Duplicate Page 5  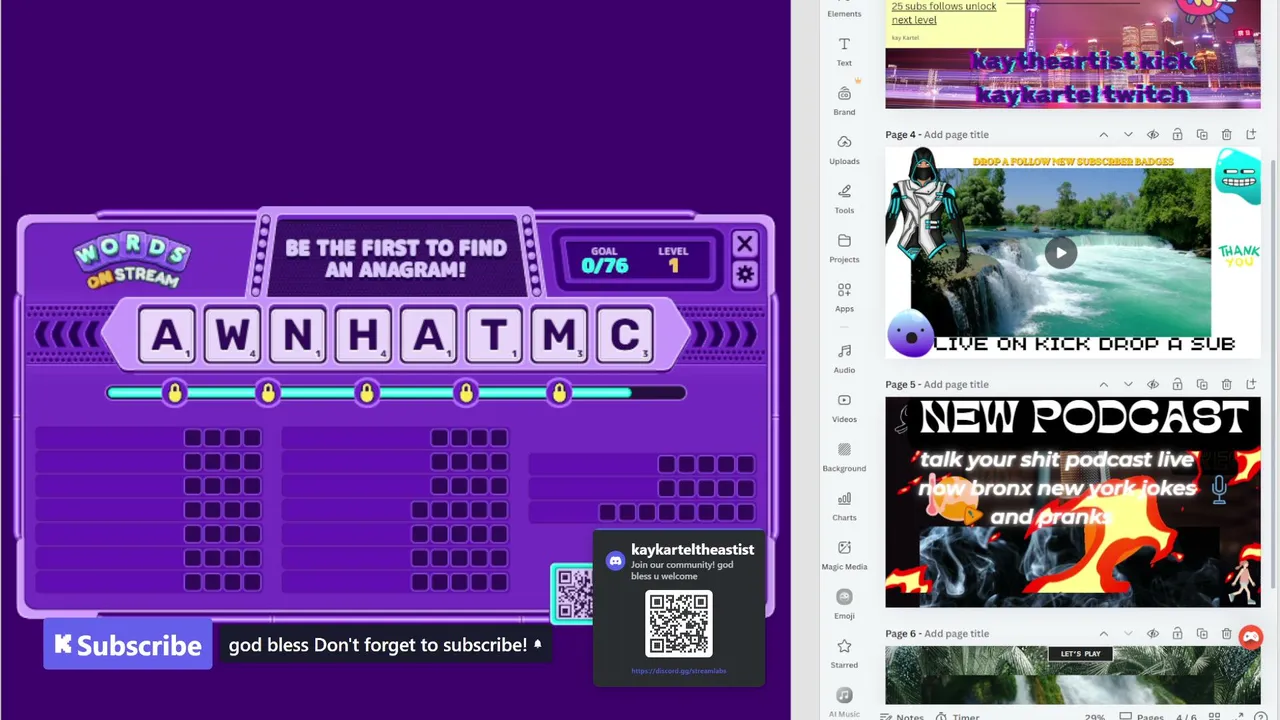1202,385
